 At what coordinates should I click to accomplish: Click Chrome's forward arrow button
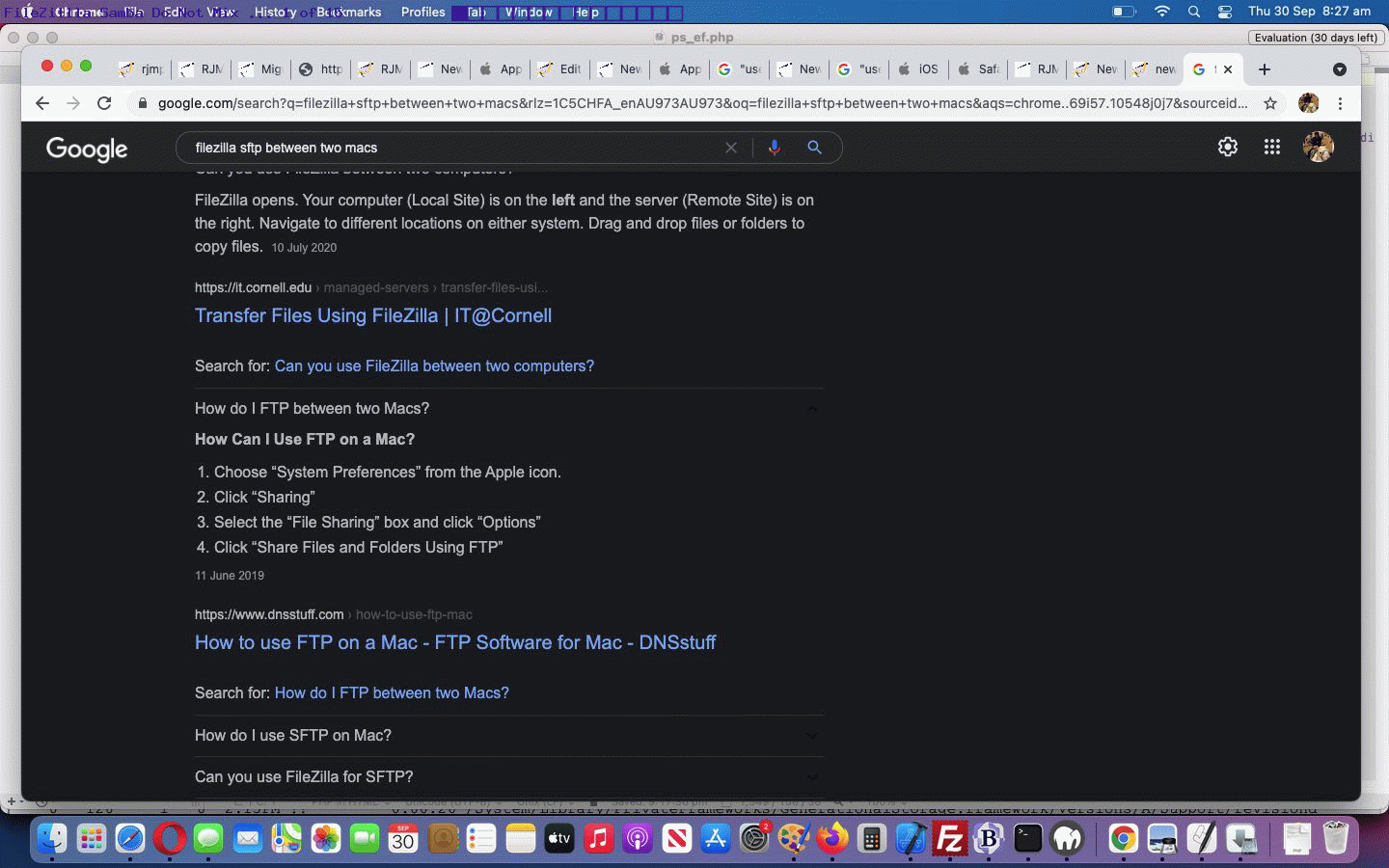[73, 103]
